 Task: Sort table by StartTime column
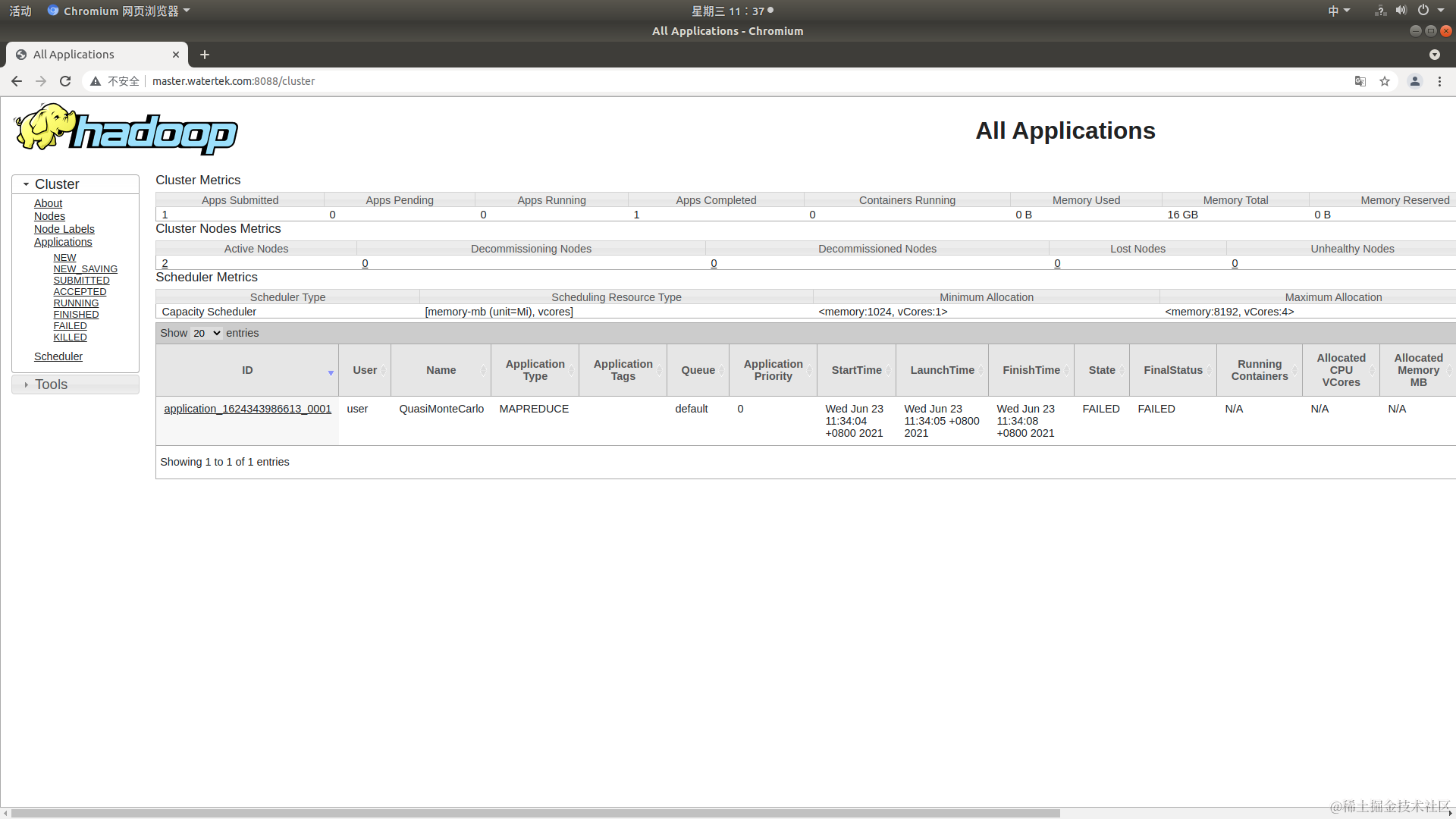click(856, 370)
